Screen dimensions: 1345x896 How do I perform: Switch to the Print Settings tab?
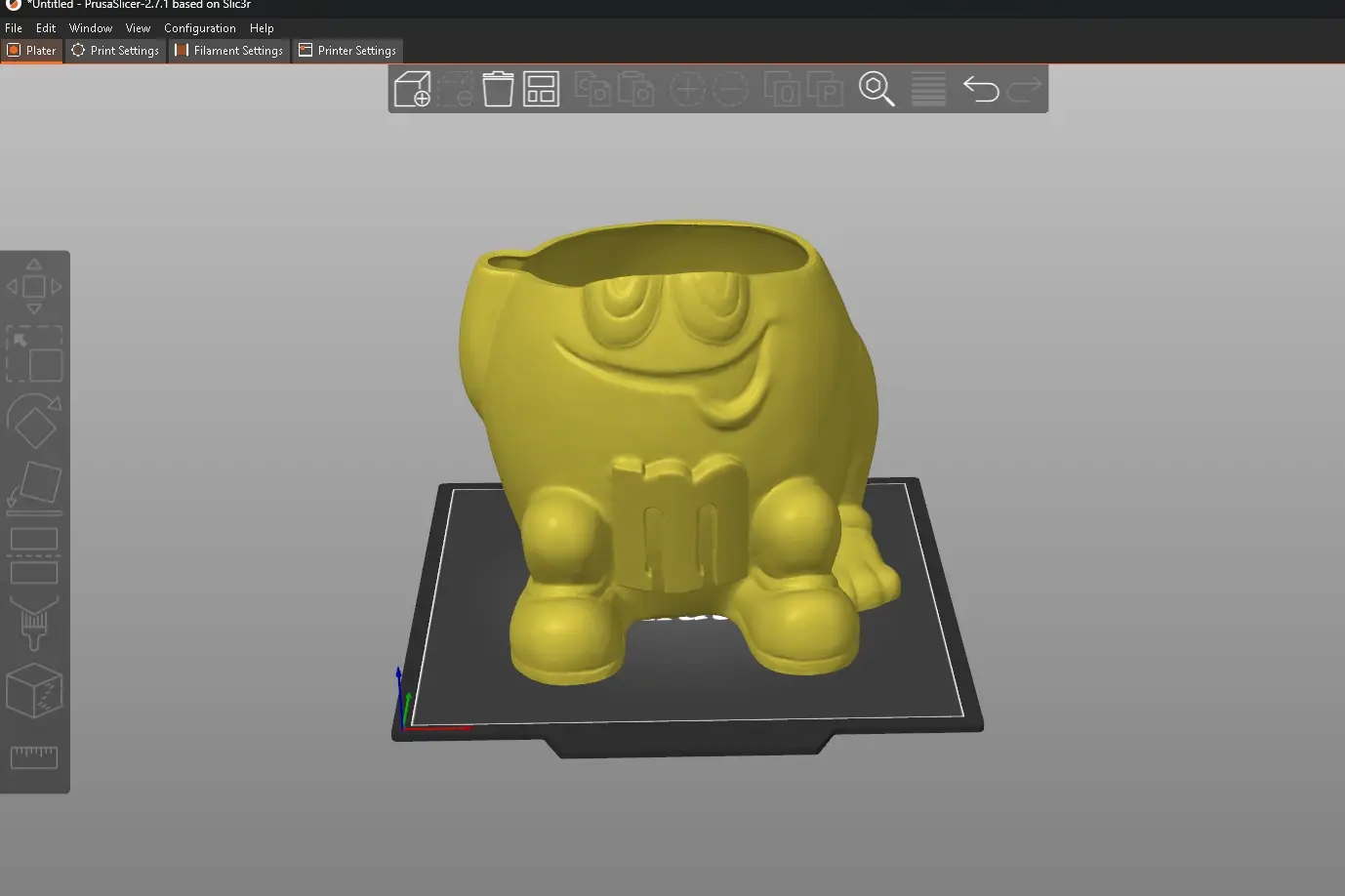[115, 51]
